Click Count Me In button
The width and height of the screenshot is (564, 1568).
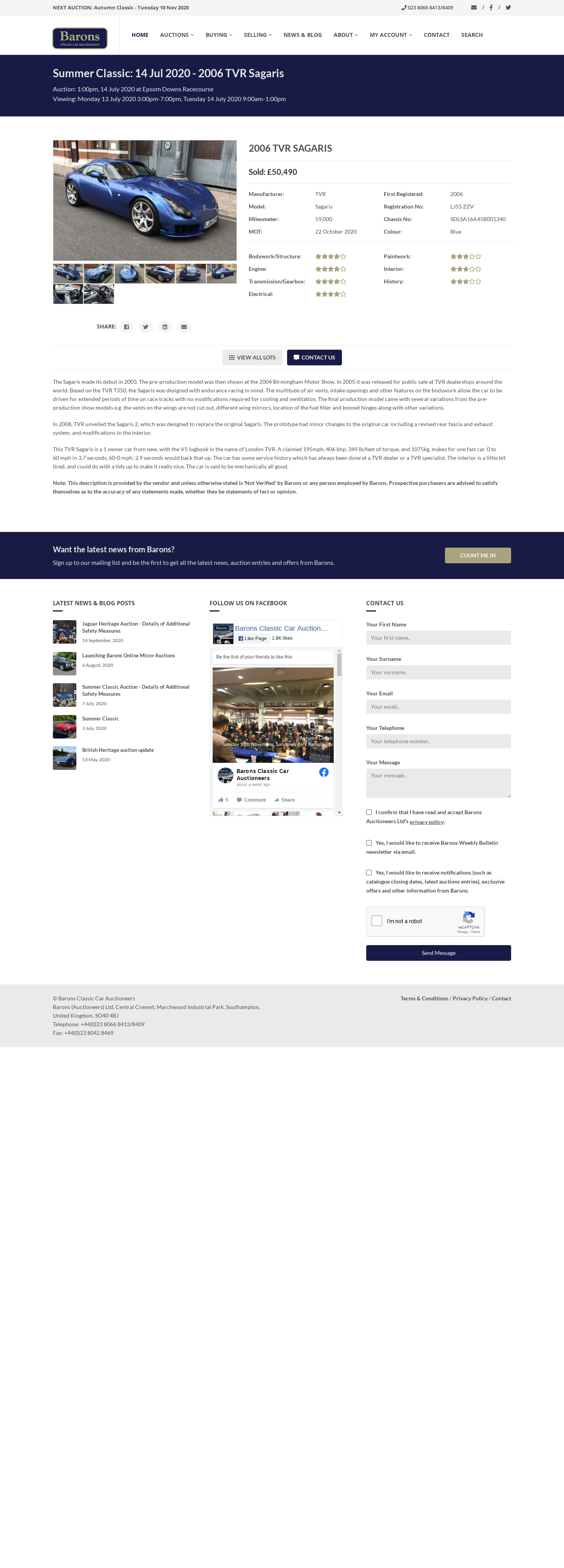click(x=477, y=555)
